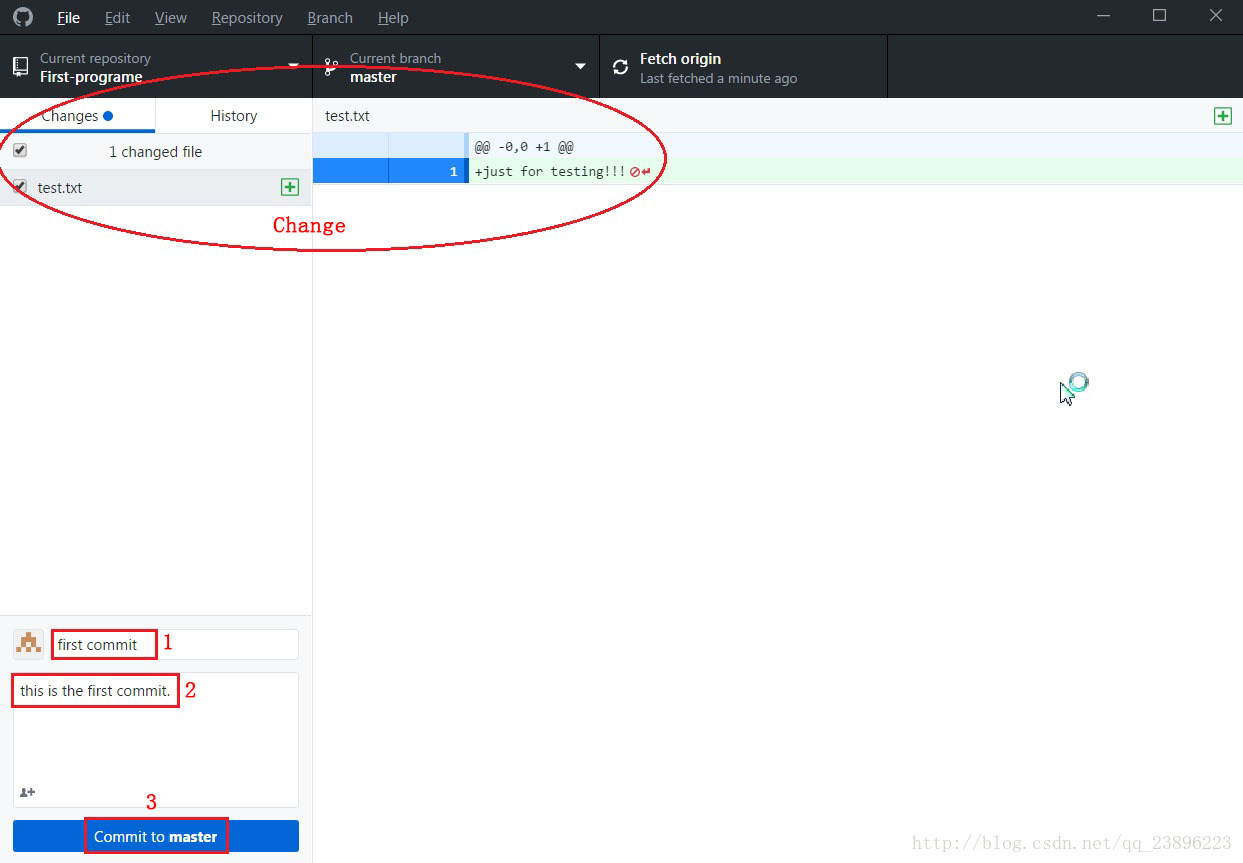Click the user avatar next to summary
The height and width of the screenshot is (863, 1243).
(x=28, y=644)
